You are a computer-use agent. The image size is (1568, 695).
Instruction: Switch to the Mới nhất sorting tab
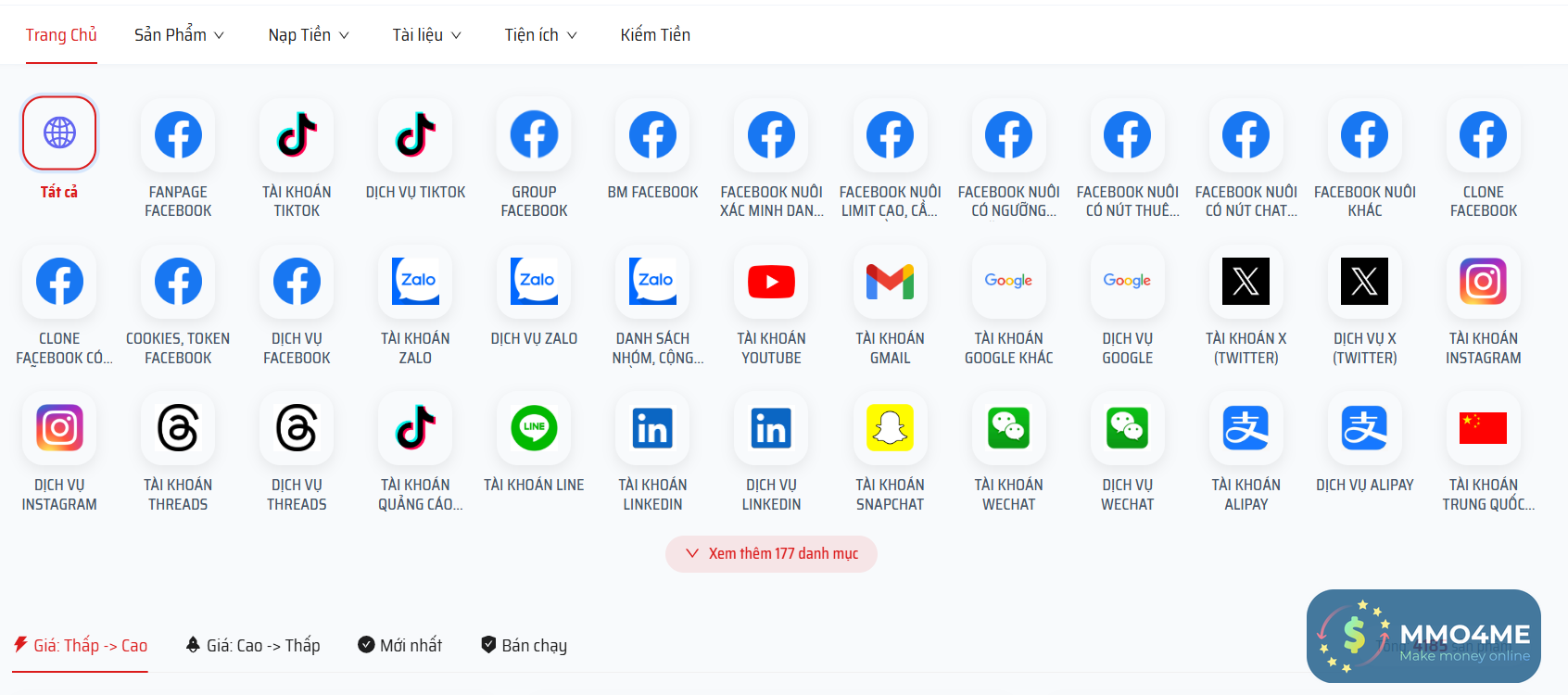(x=400, y=645)
